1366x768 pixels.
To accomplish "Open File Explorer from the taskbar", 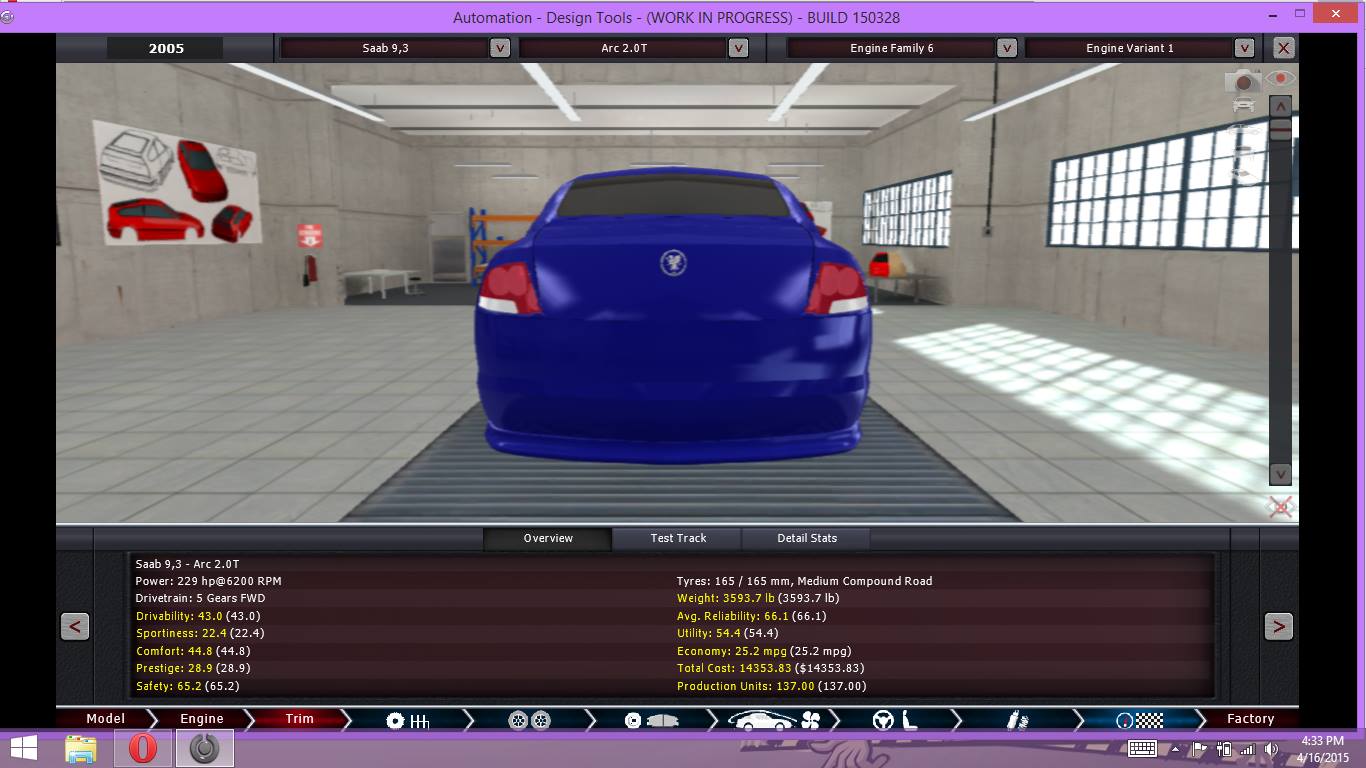I will [81, 748].
